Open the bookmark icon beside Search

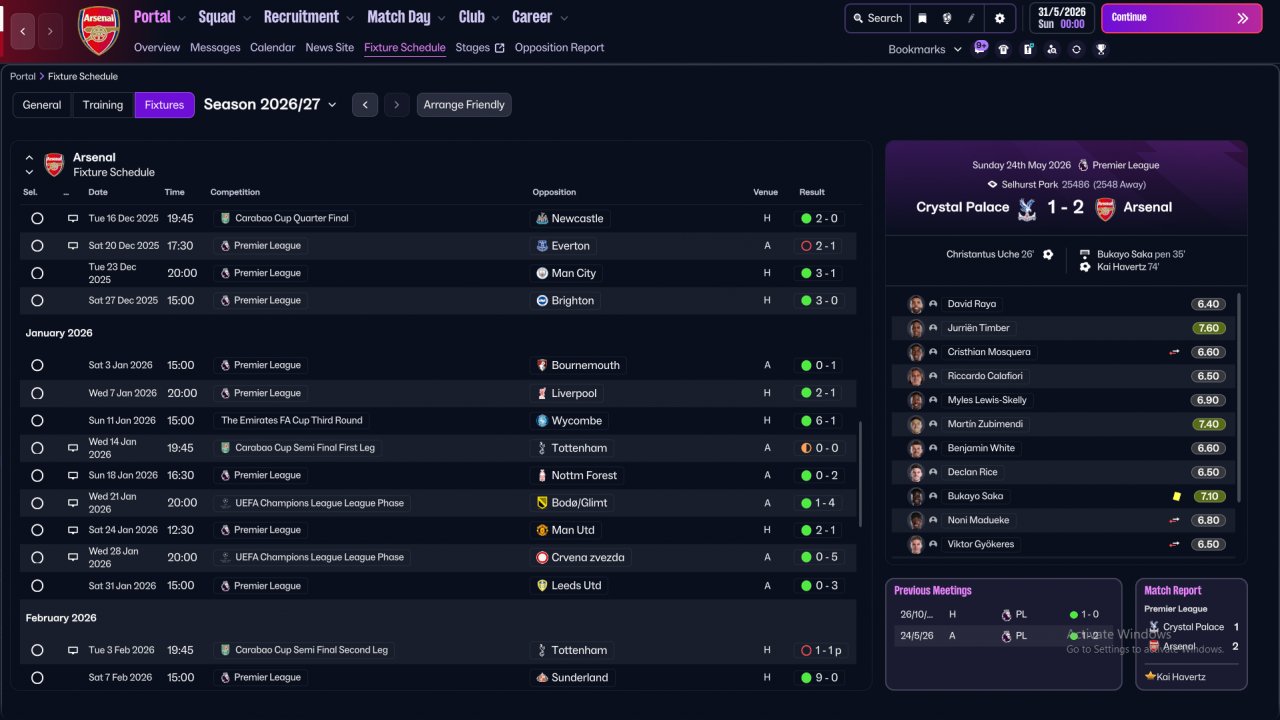922,18
